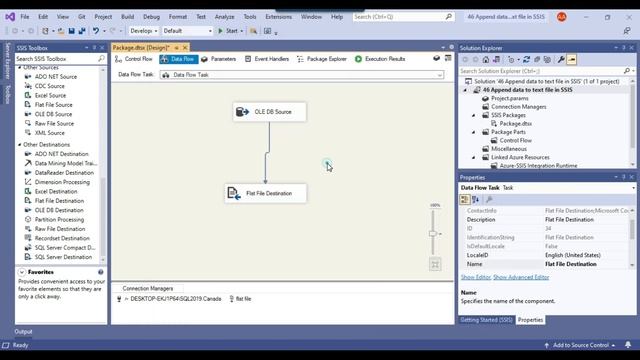Select OLE DB Destination toolbox item
The height and width of the screenshot is (360, 640).
59,210
